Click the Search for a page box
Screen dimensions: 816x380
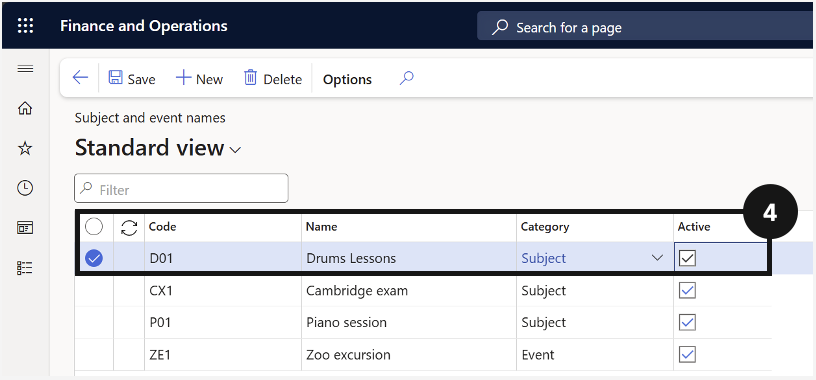pos(646,27)
